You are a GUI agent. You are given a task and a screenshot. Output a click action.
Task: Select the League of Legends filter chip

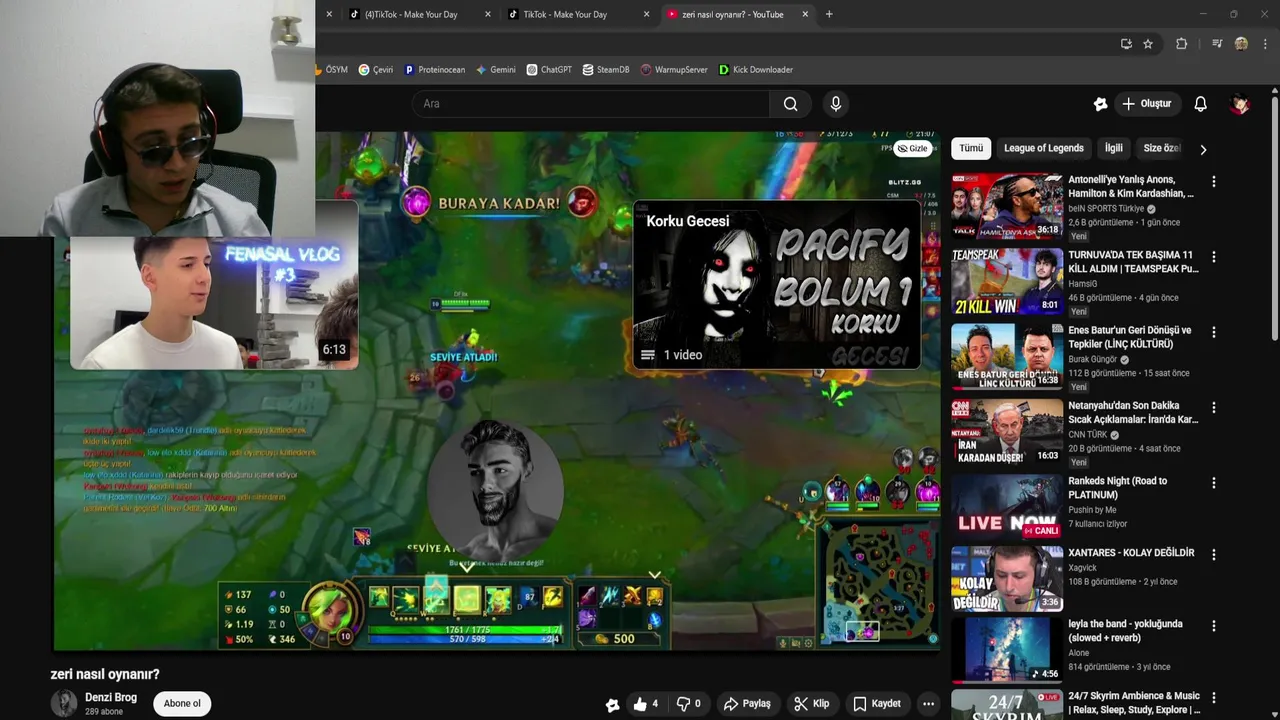tap(1044, 148)
